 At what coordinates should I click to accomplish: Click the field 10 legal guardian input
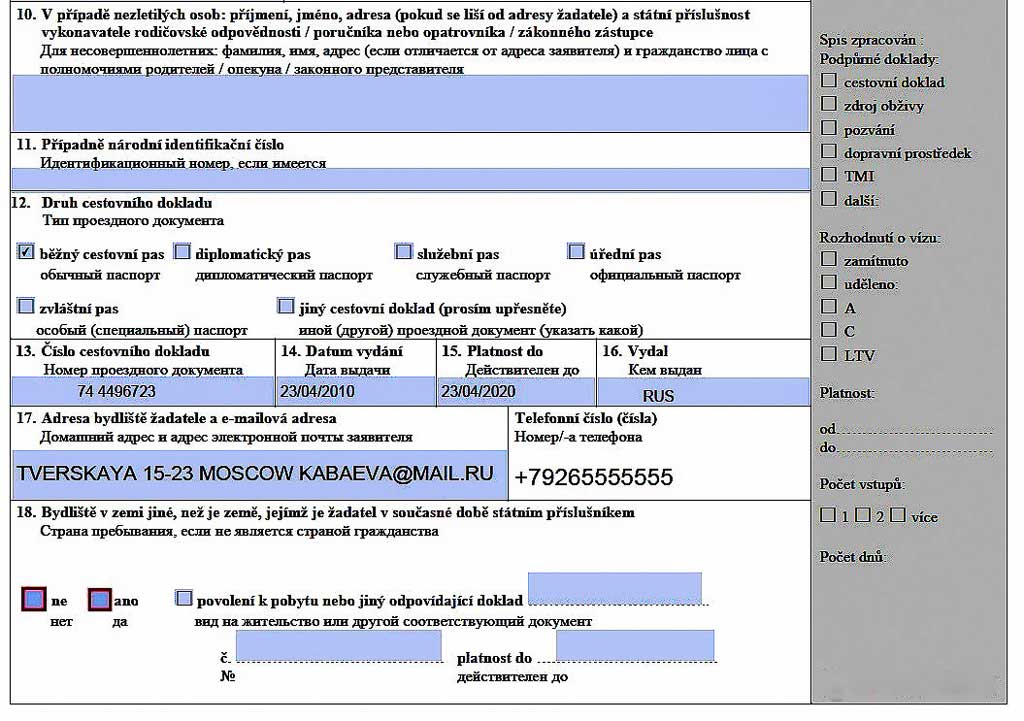pos(410,103)
